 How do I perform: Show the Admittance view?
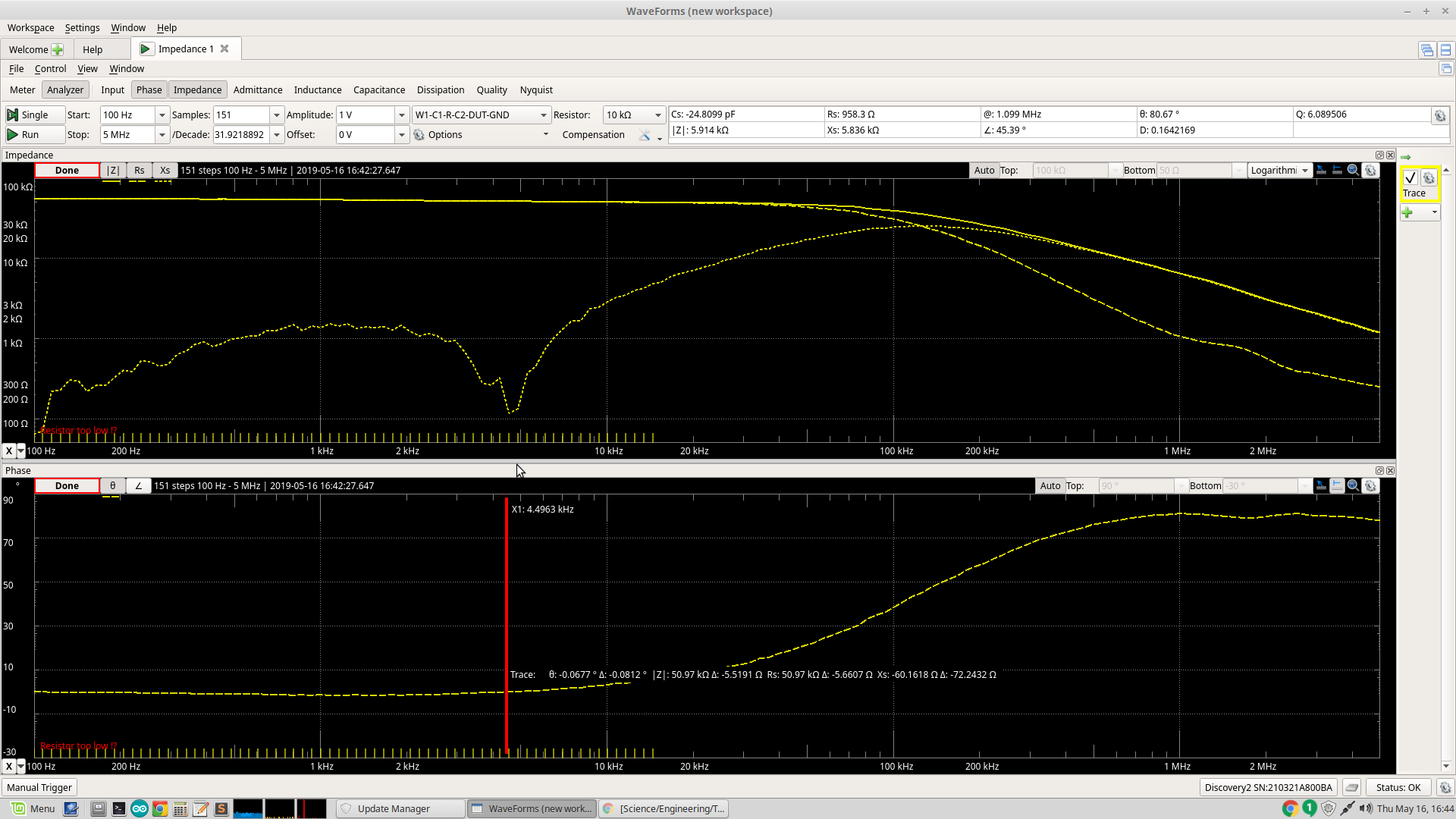[x=258, y=89]
